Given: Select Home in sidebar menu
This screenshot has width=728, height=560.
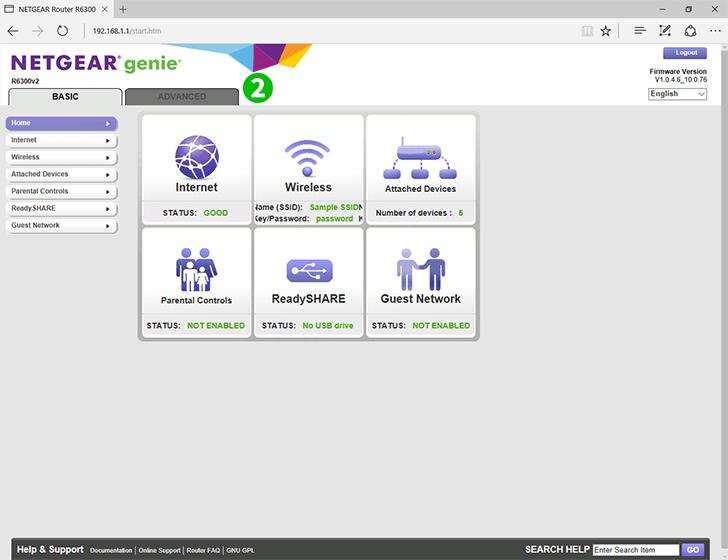Looking at the screenshot, I should (x=61, y=123).
